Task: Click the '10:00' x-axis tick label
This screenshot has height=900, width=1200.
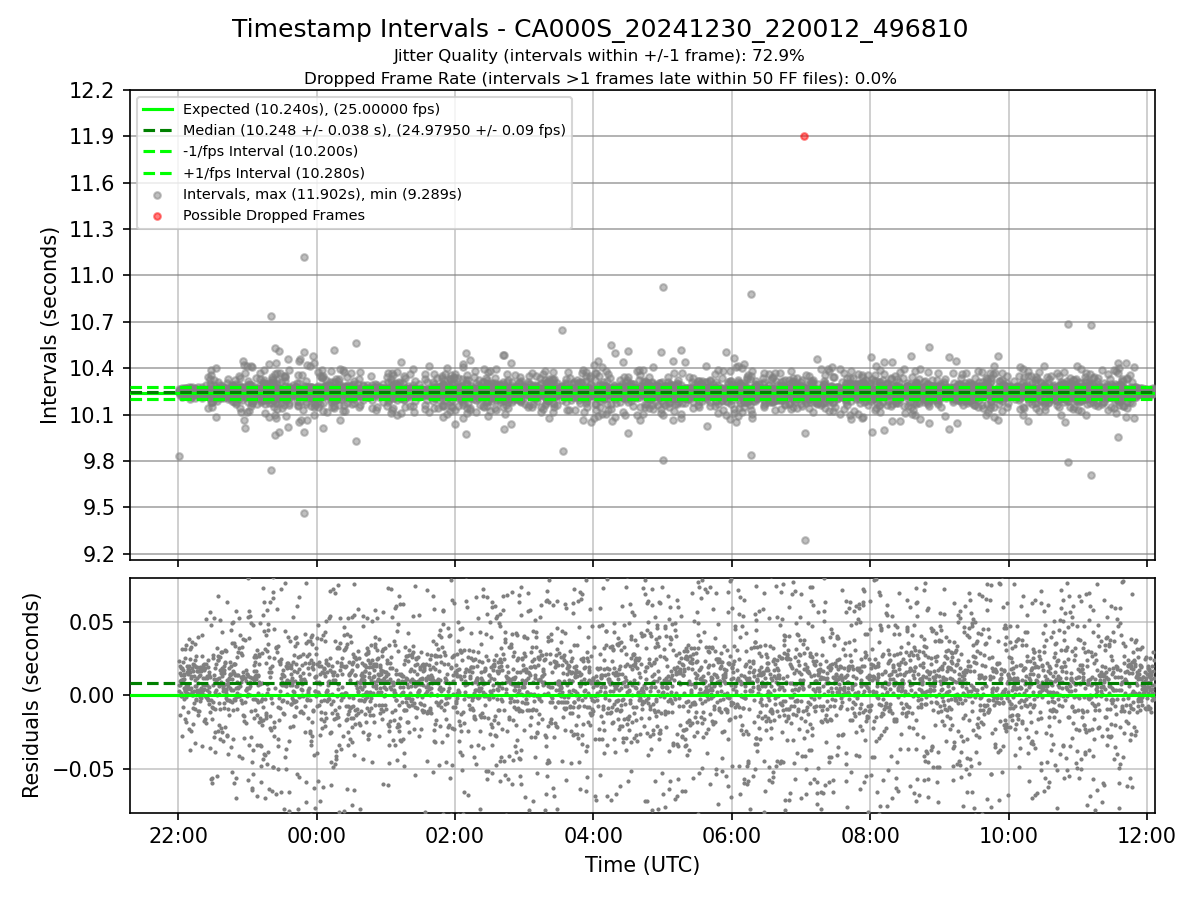Action: (x=1008, y=837)
